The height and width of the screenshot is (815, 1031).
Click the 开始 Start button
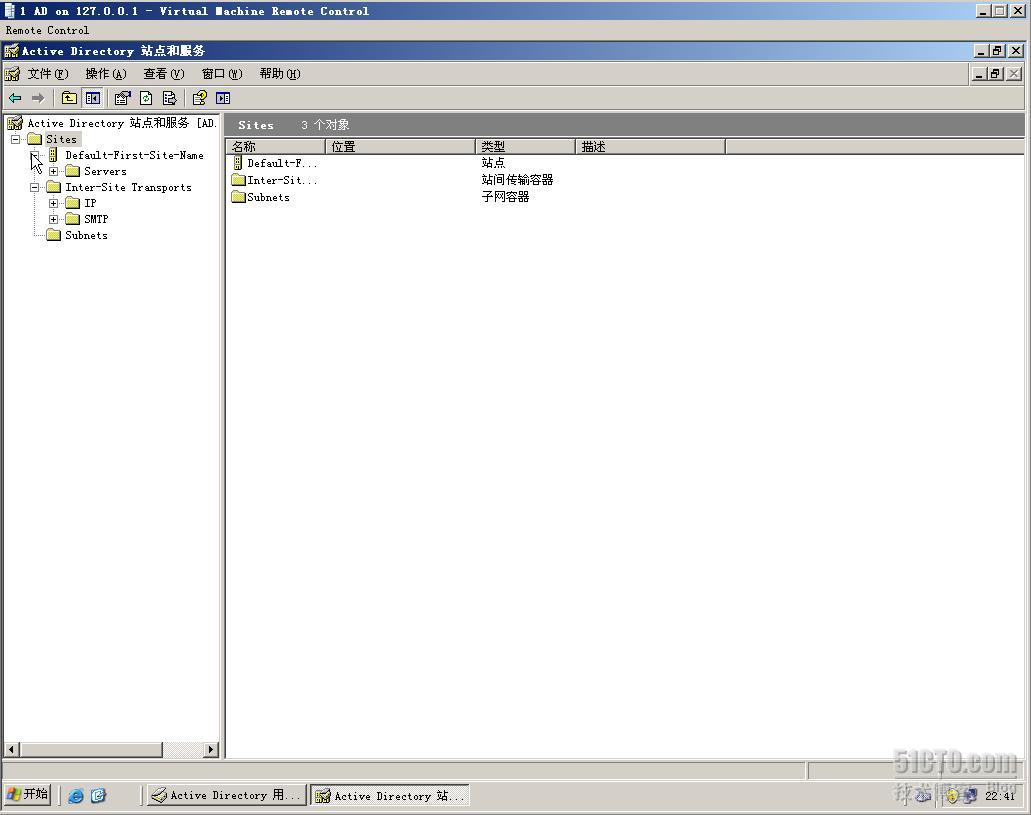pos(28,795)
